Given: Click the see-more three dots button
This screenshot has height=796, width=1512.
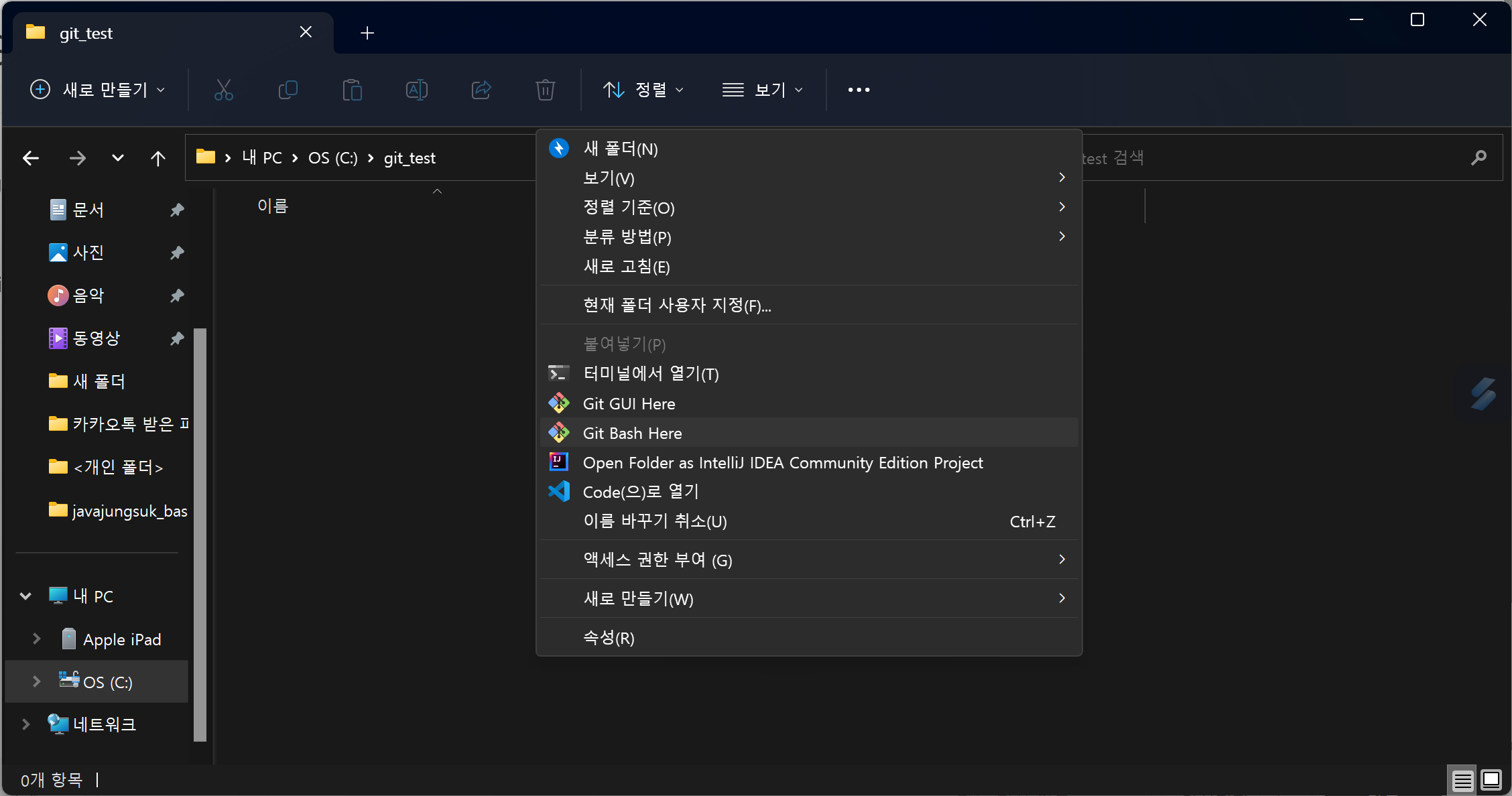Looking at the screenshot, I should tap(859, 90).
